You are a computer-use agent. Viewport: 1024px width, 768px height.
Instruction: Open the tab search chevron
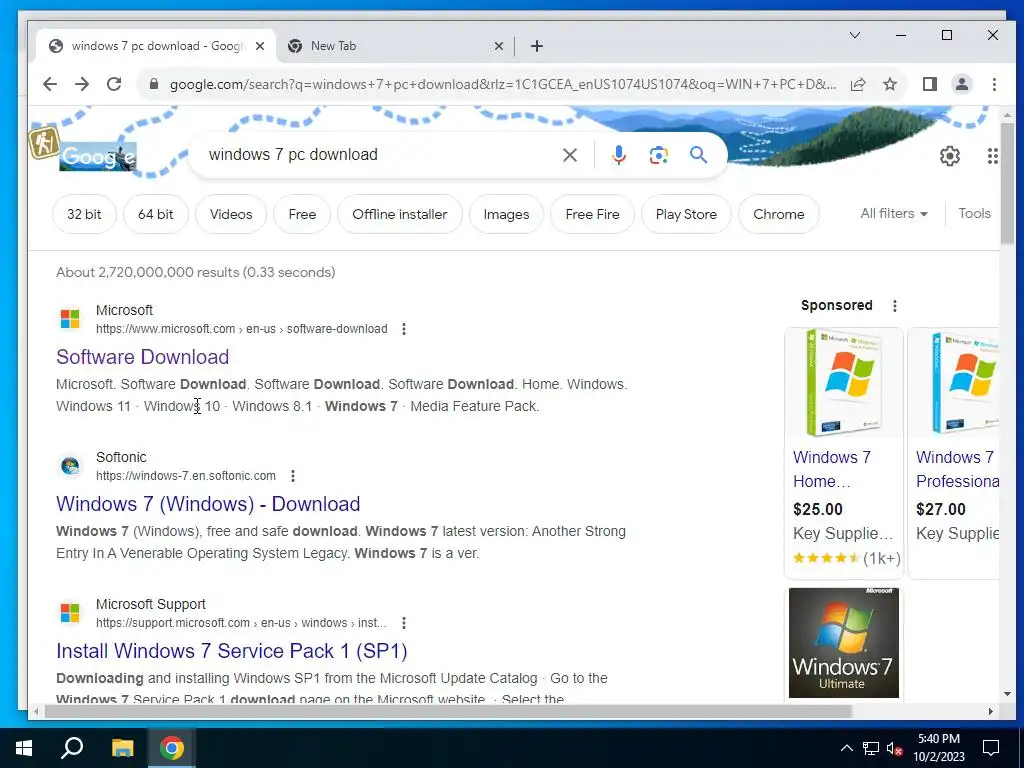854,35
